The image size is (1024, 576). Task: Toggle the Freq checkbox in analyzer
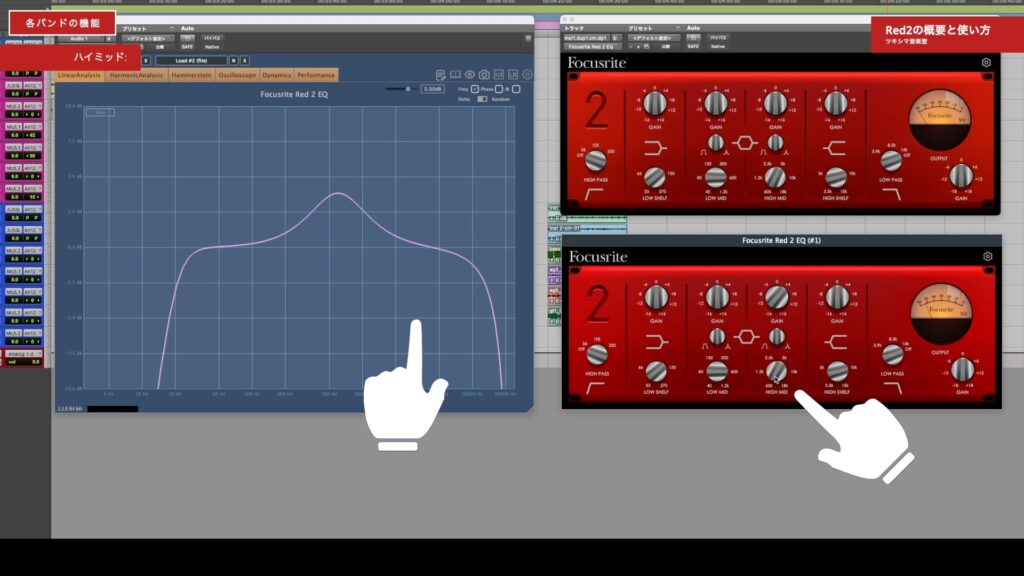point(475,89)
